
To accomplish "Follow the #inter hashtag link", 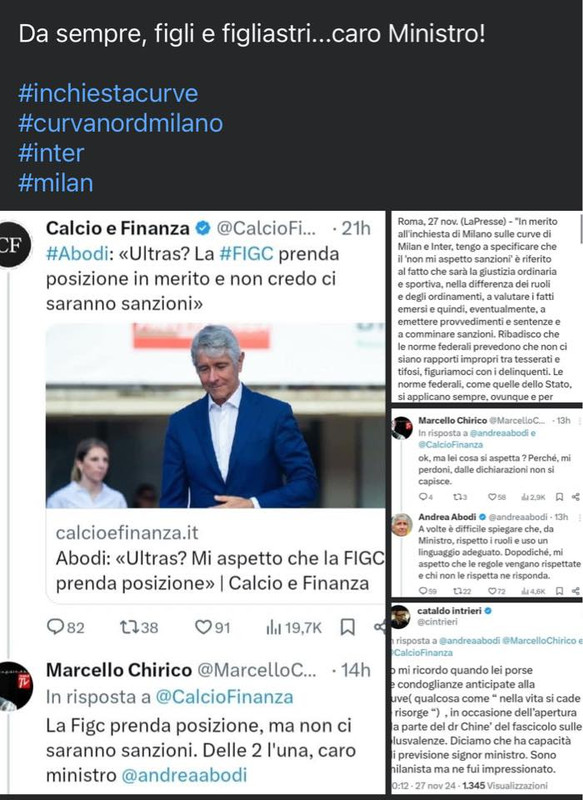I will pyautogui.click(x=51, y=153).
